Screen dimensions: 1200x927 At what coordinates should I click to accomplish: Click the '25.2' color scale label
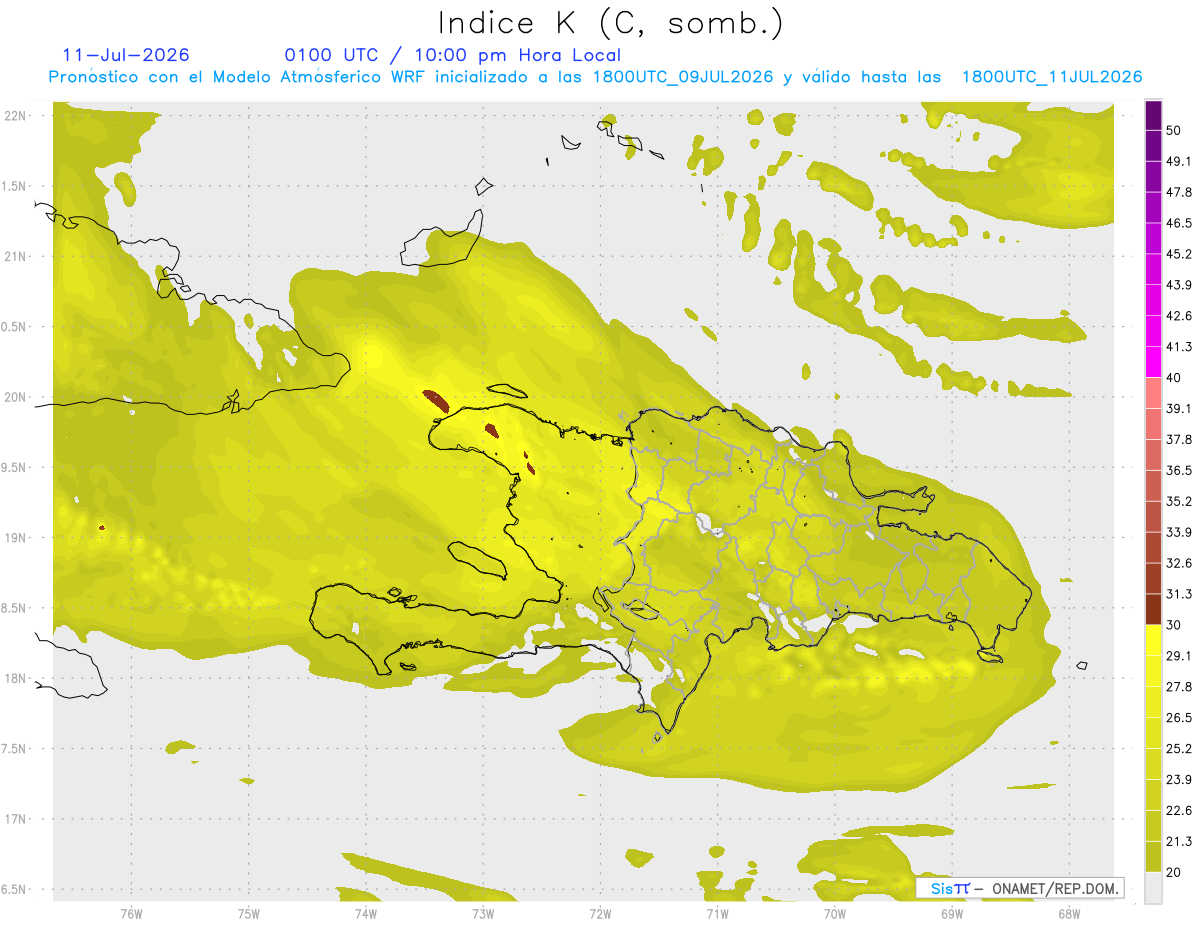coord(1179,749)
